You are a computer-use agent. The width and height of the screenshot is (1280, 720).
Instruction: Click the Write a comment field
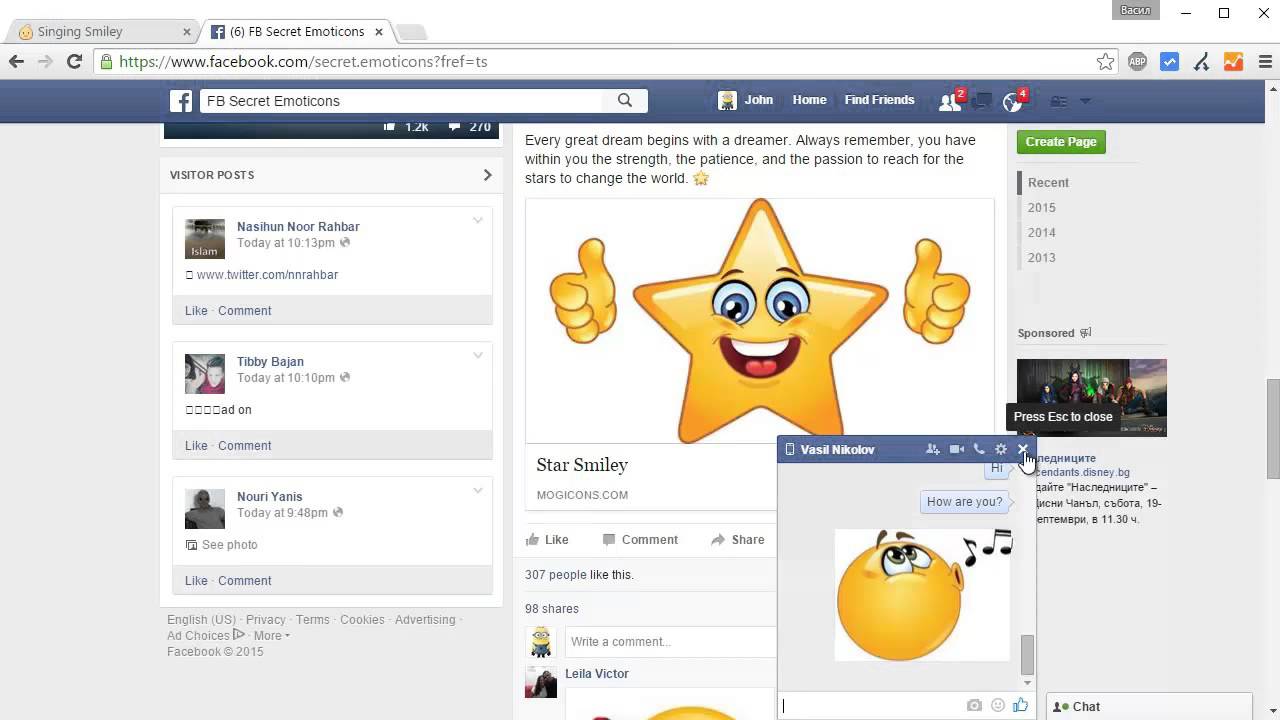pyautogui.click(x=671, y=642)
